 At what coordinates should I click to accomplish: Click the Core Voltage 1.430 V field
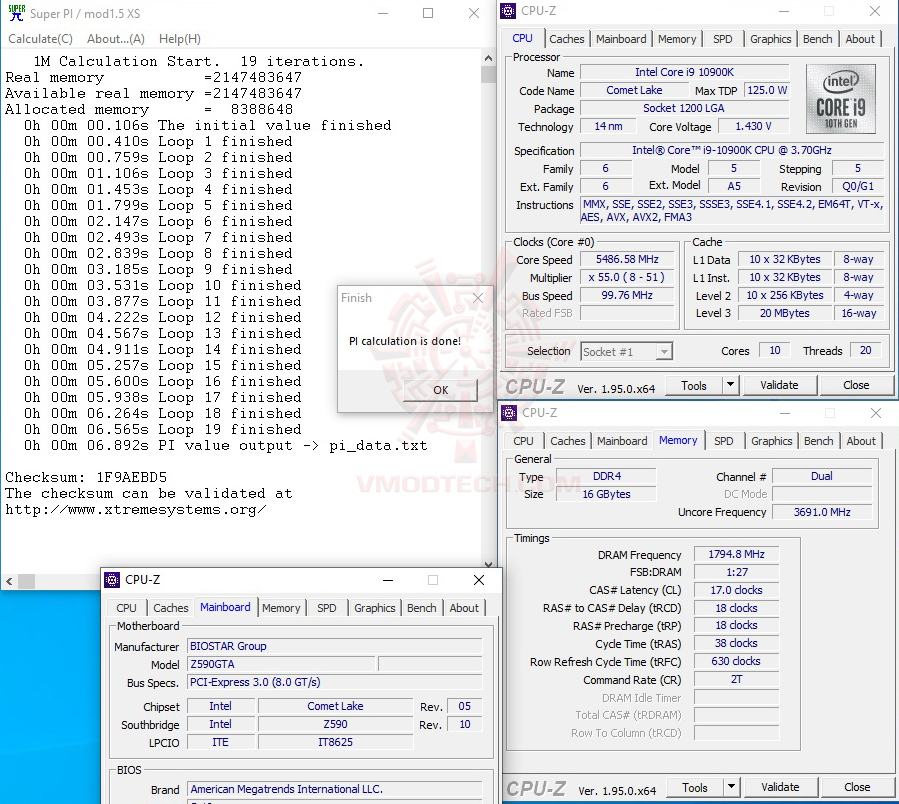click(x=753, y=126)
